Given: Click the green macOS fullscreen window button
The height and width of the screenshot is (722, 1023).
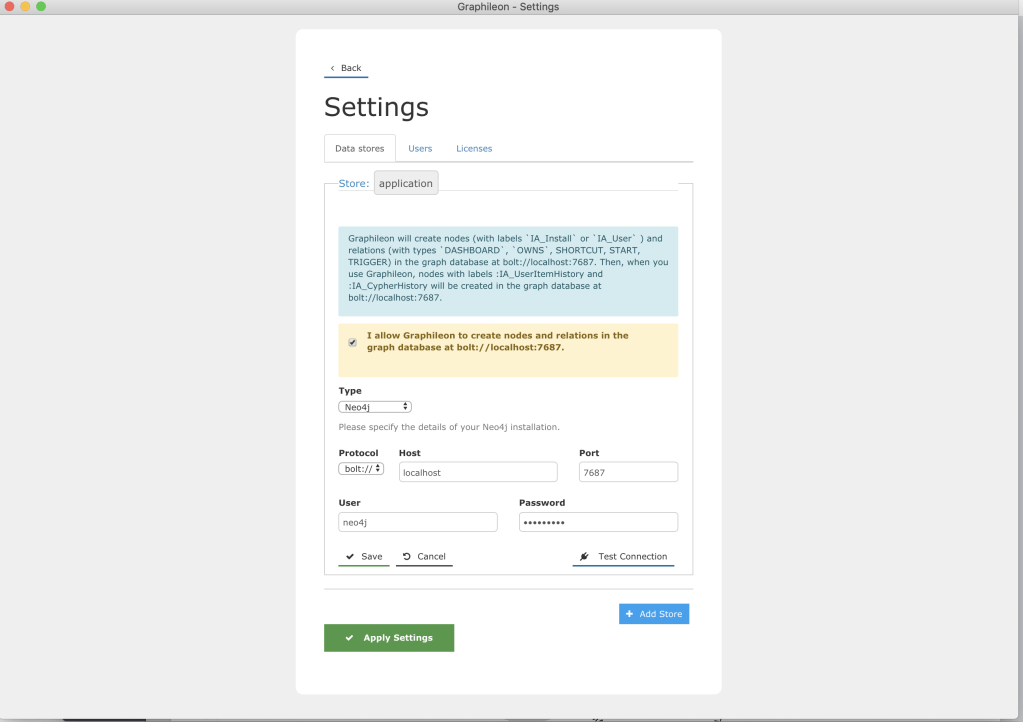Looking at the screenshot, I should click(41, 7).
